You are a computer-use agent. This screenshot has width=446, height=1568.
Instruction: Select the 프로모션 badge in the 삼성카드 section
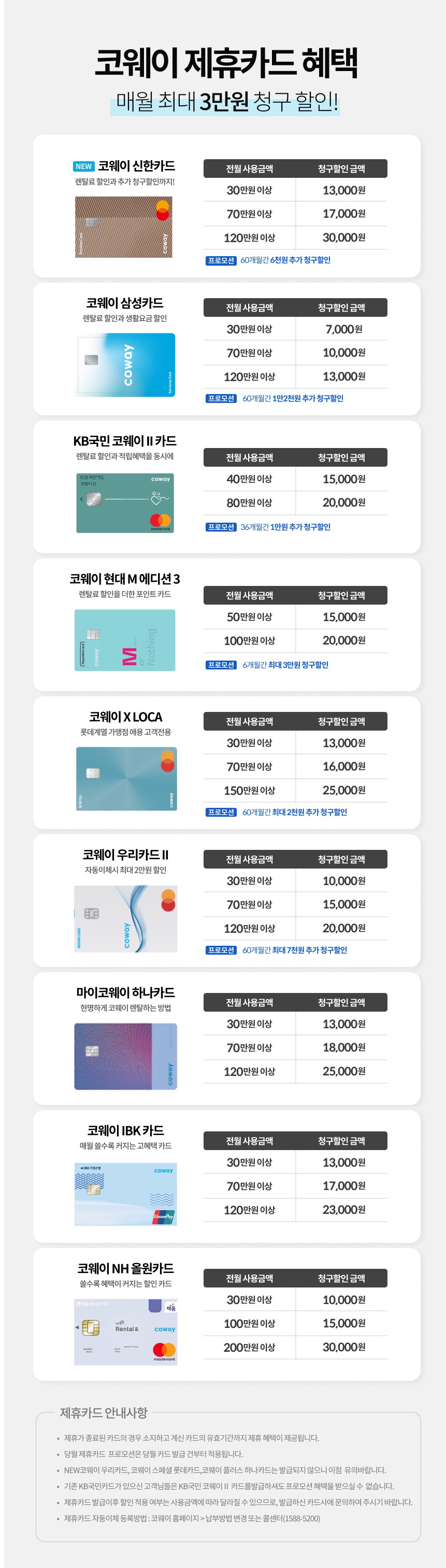click(x=220, y=399)
